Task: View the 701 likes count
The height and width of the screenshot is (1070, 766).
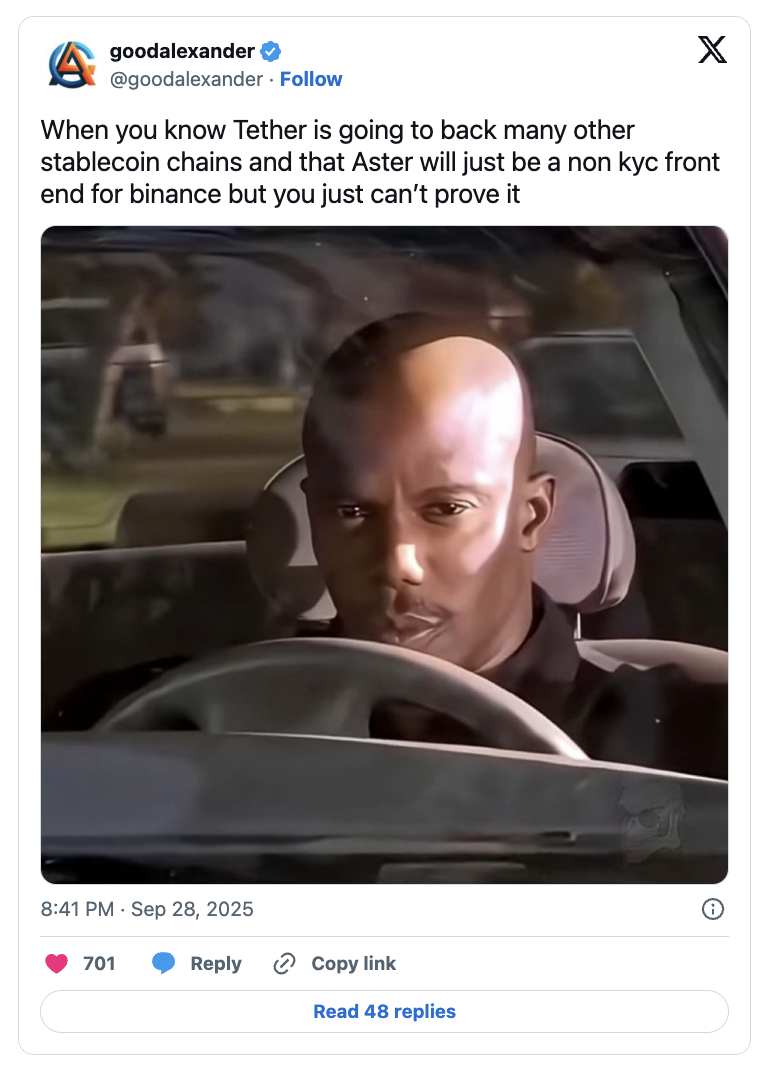Action: tap(99, 963)
